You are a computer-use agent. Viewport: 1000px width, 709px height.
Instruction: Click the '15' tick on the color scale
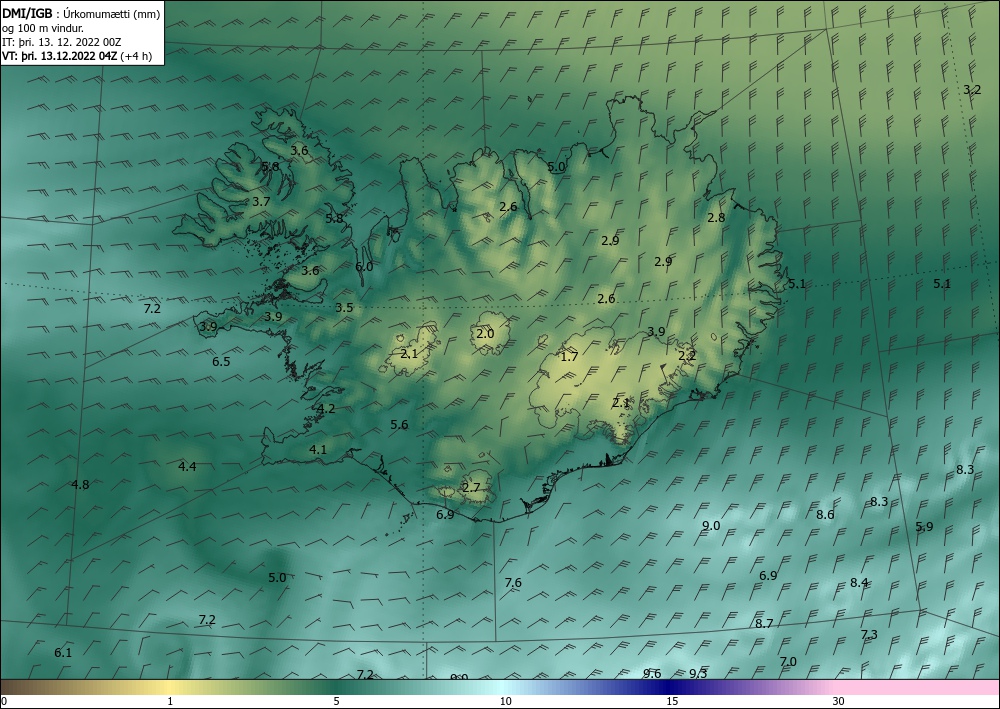pos(672,701)
